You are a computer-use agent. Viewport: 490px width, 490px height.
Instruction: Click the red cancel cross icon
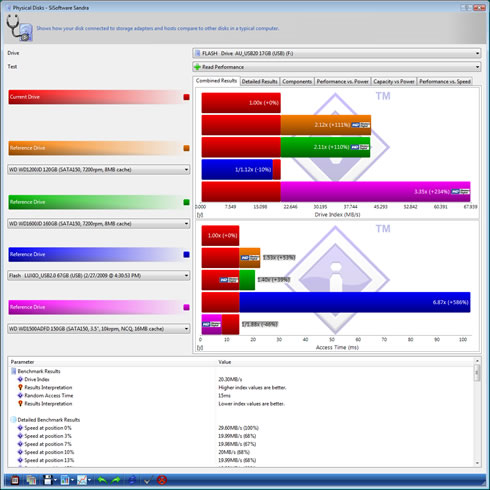click(162, 480)
